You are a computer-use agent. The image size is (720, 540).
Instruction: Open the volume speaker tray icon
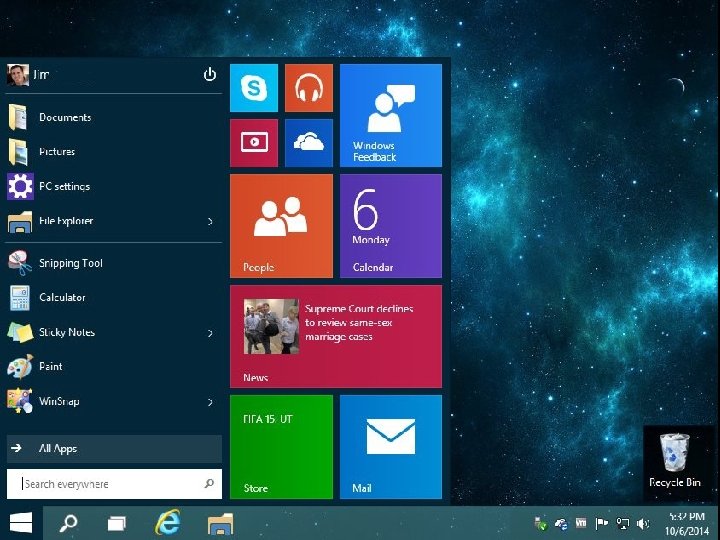coord(642,523)
